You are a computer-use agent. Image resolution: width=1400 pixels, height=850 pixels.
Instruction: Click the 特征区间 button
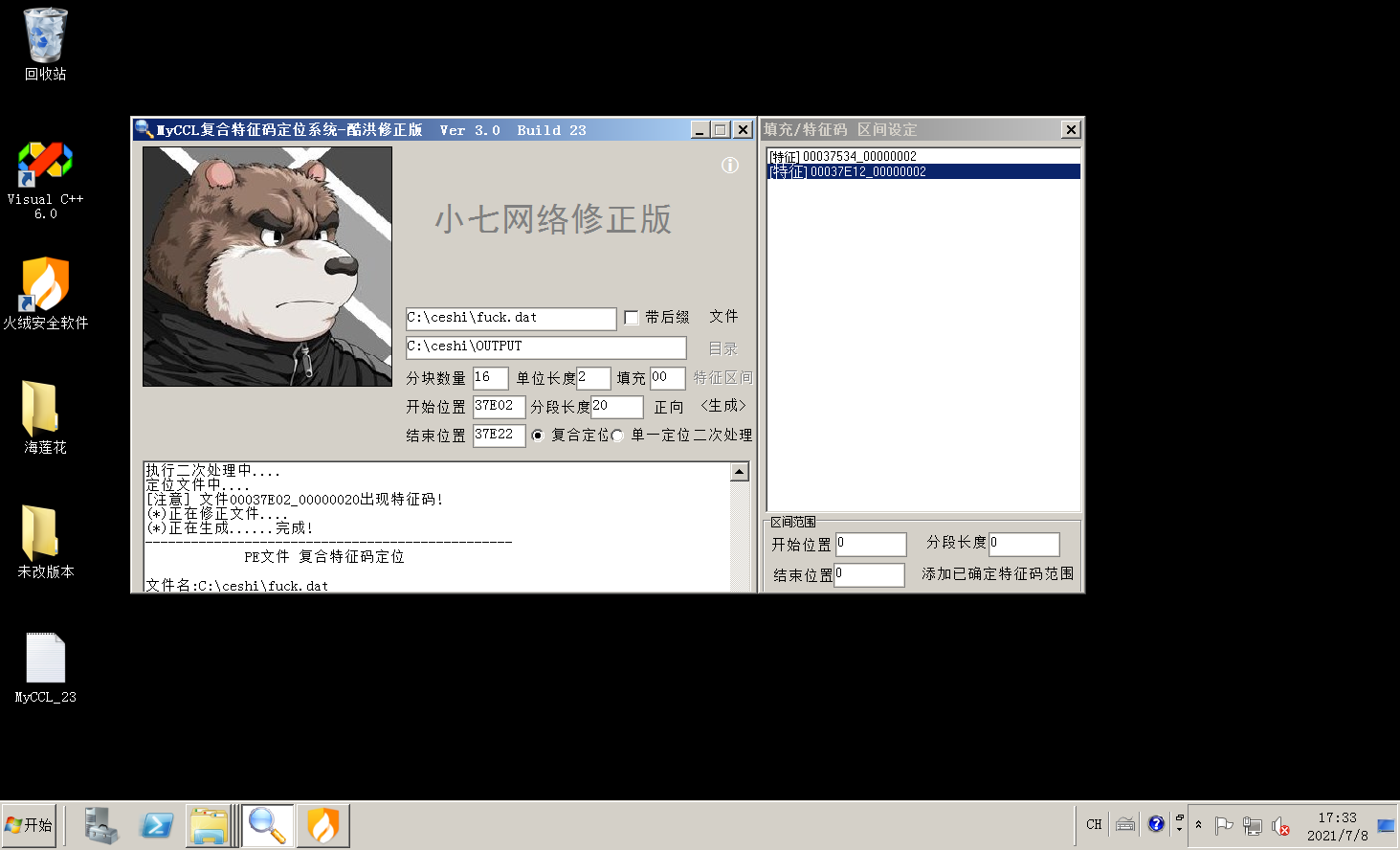722,378
